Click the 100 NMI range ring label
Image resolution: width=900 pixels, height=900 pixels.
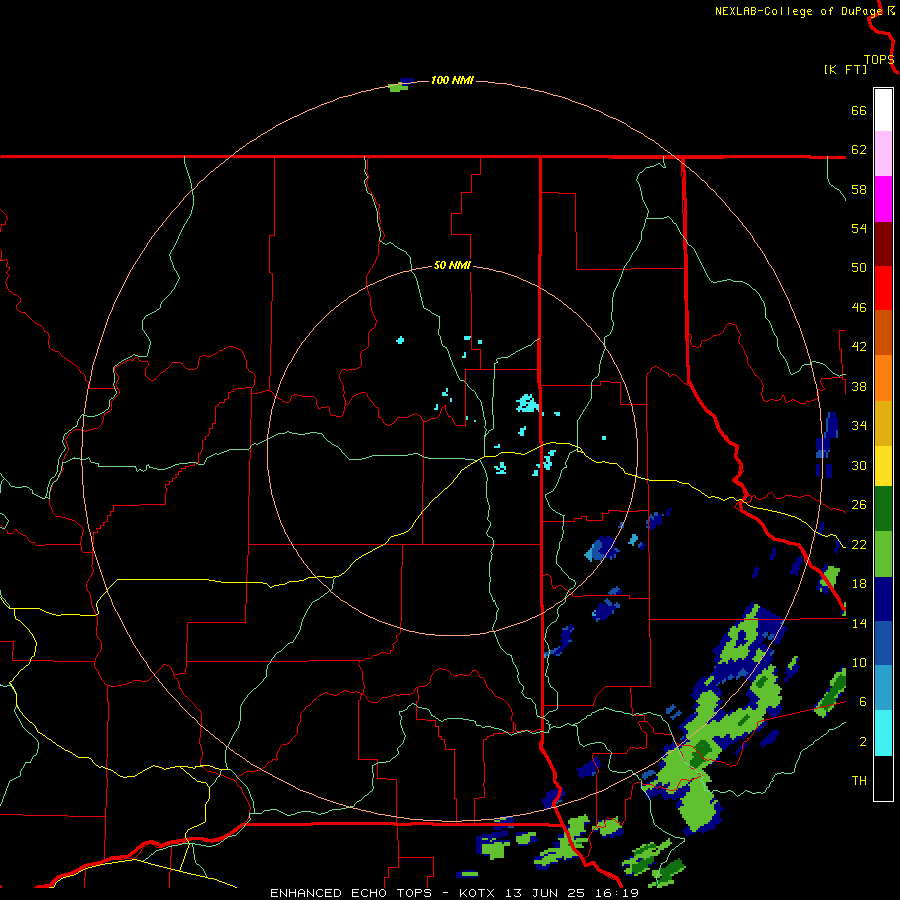pyautogui.click(x=452, y=80)
